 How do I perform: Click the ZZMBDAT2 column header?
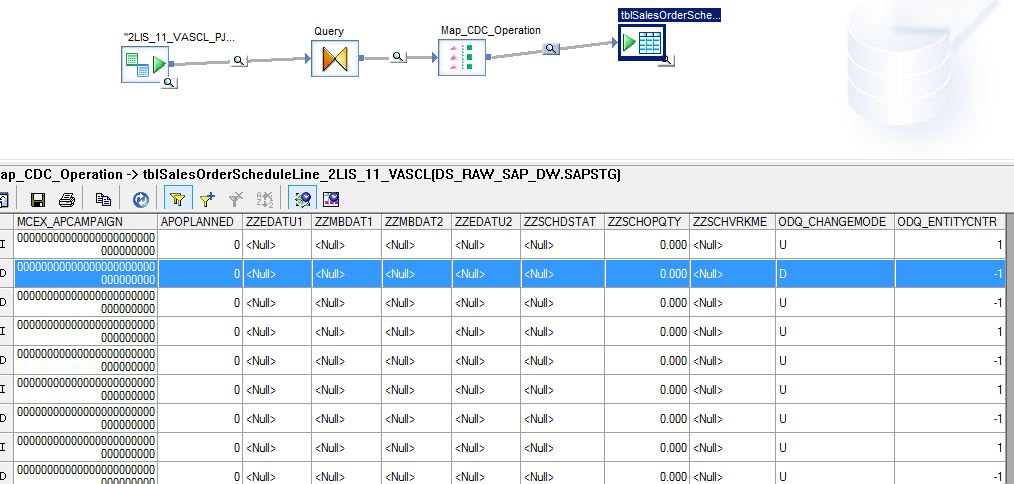416,221
